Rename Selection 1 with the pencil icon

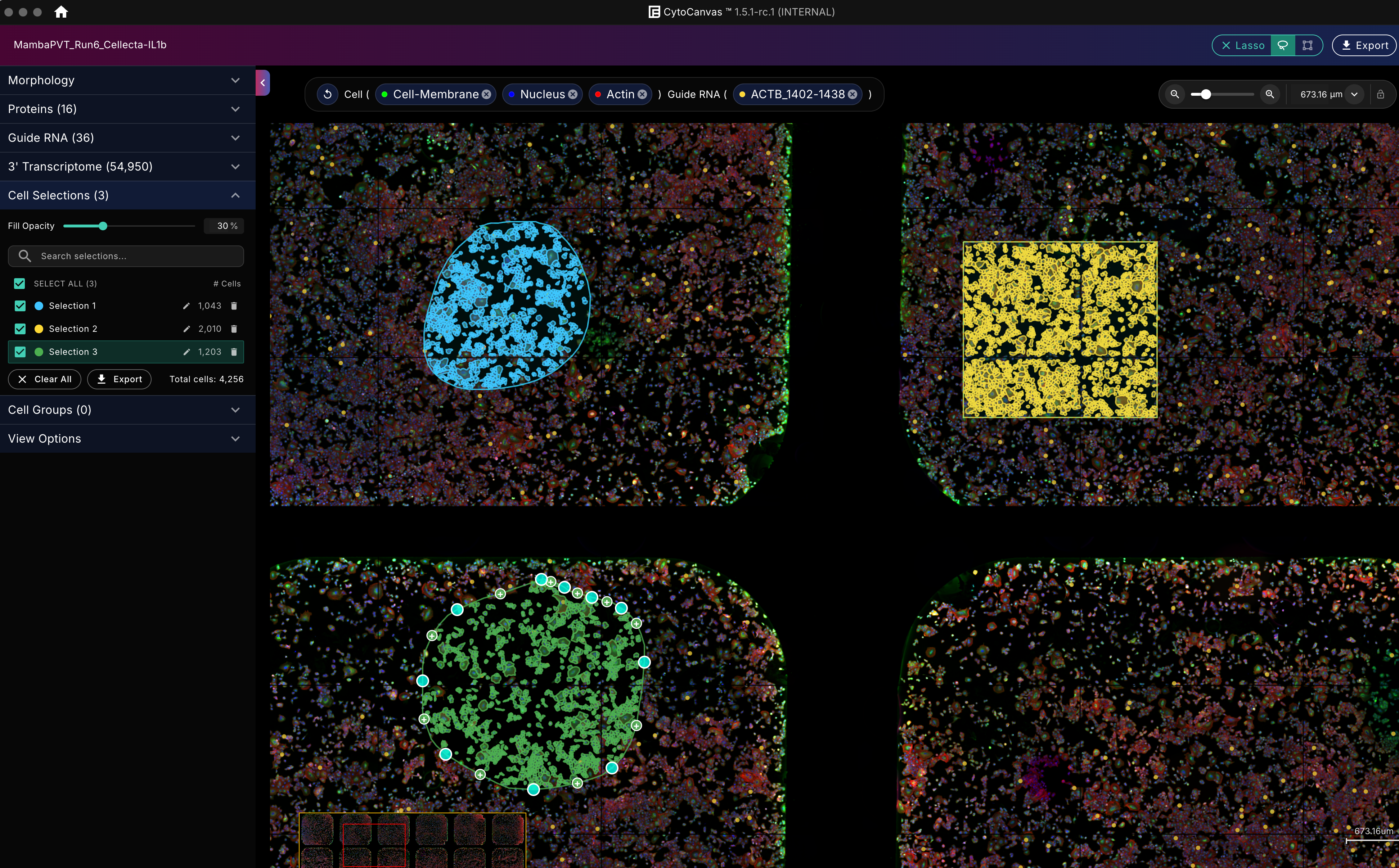186,306
